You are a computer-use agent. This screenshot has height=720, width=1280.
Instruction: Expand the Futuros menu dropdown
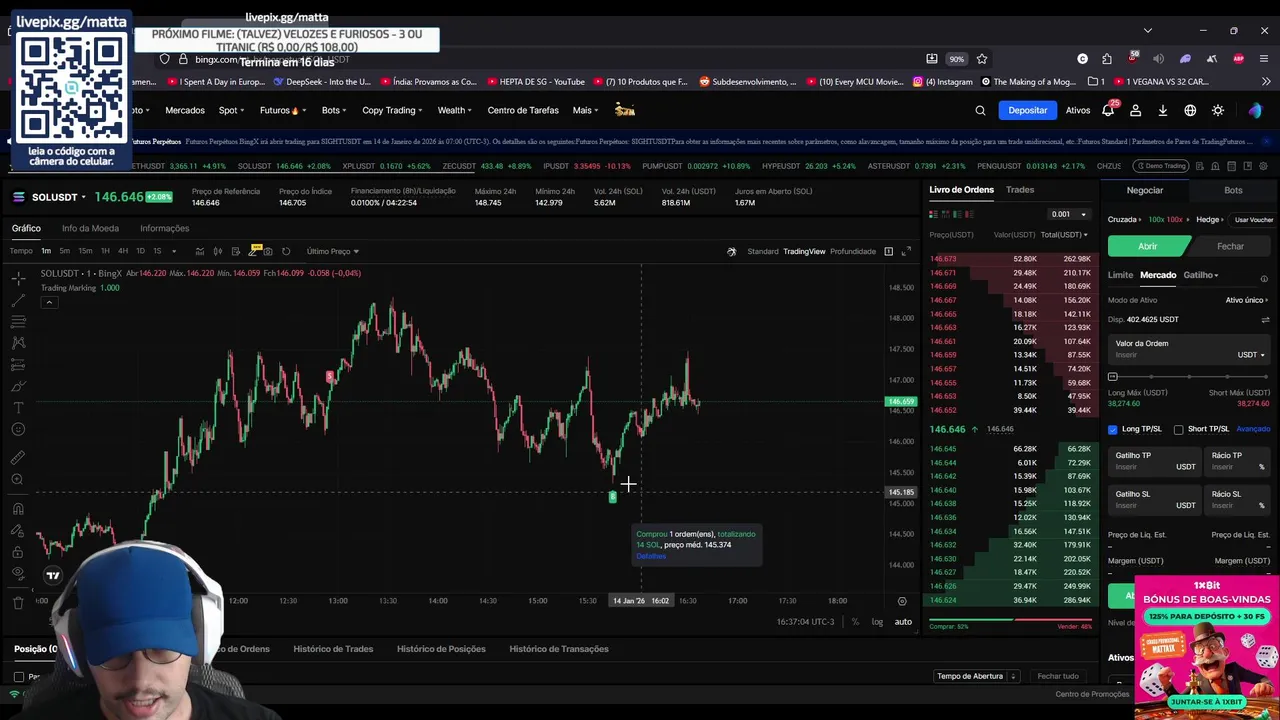click(282, 111)
